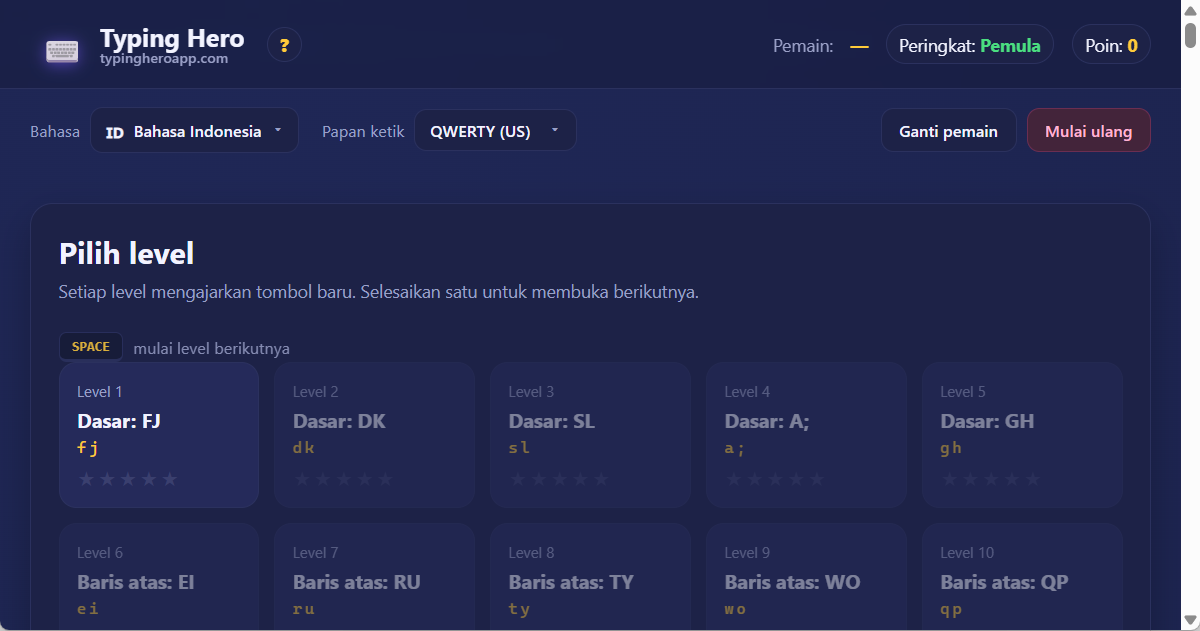Select Level 8 Baris atas: TY card

click(590, 577)
